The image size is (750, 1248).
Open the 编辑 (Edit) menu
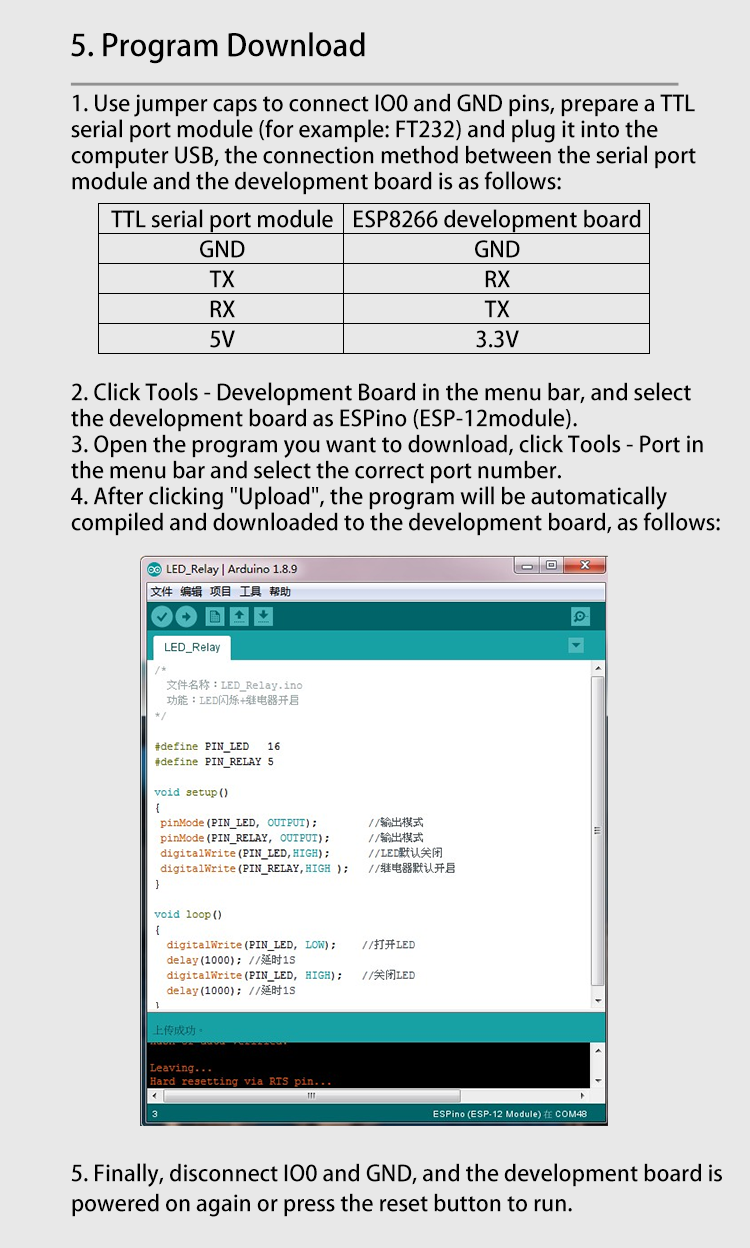pos(191,592)
